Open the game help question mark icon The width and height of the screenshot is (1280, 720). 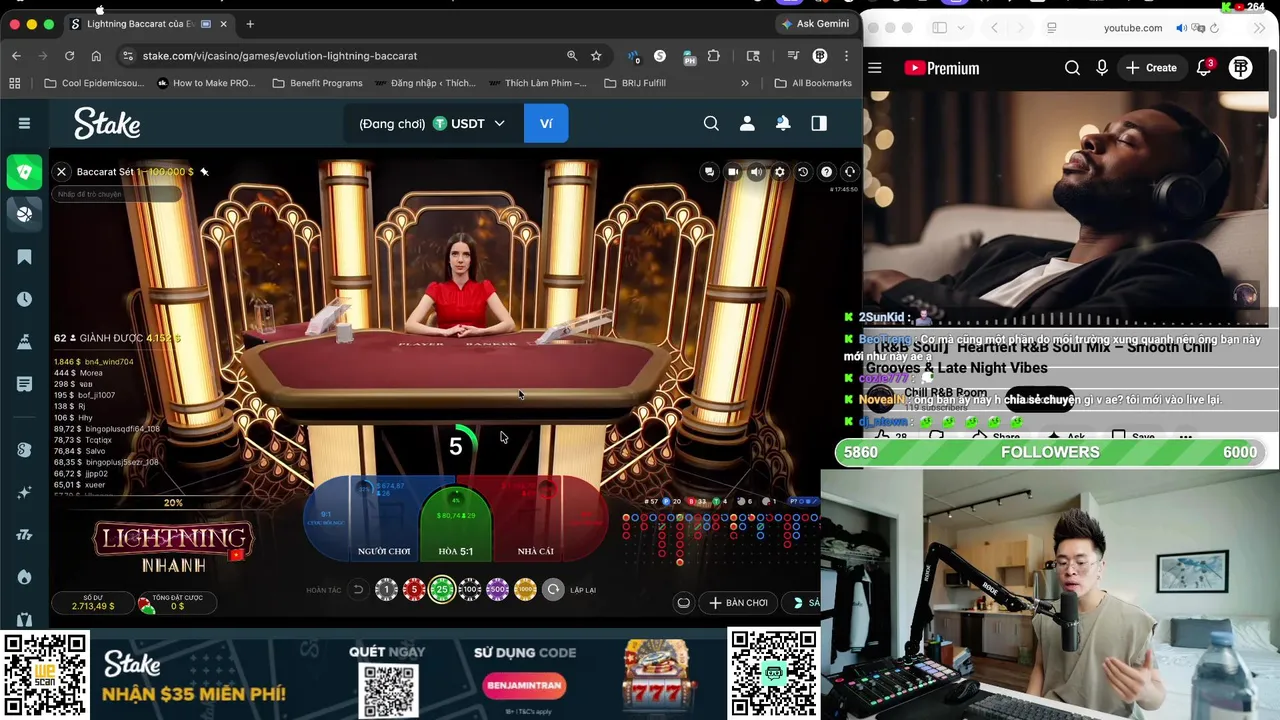[x=826, y=172]
